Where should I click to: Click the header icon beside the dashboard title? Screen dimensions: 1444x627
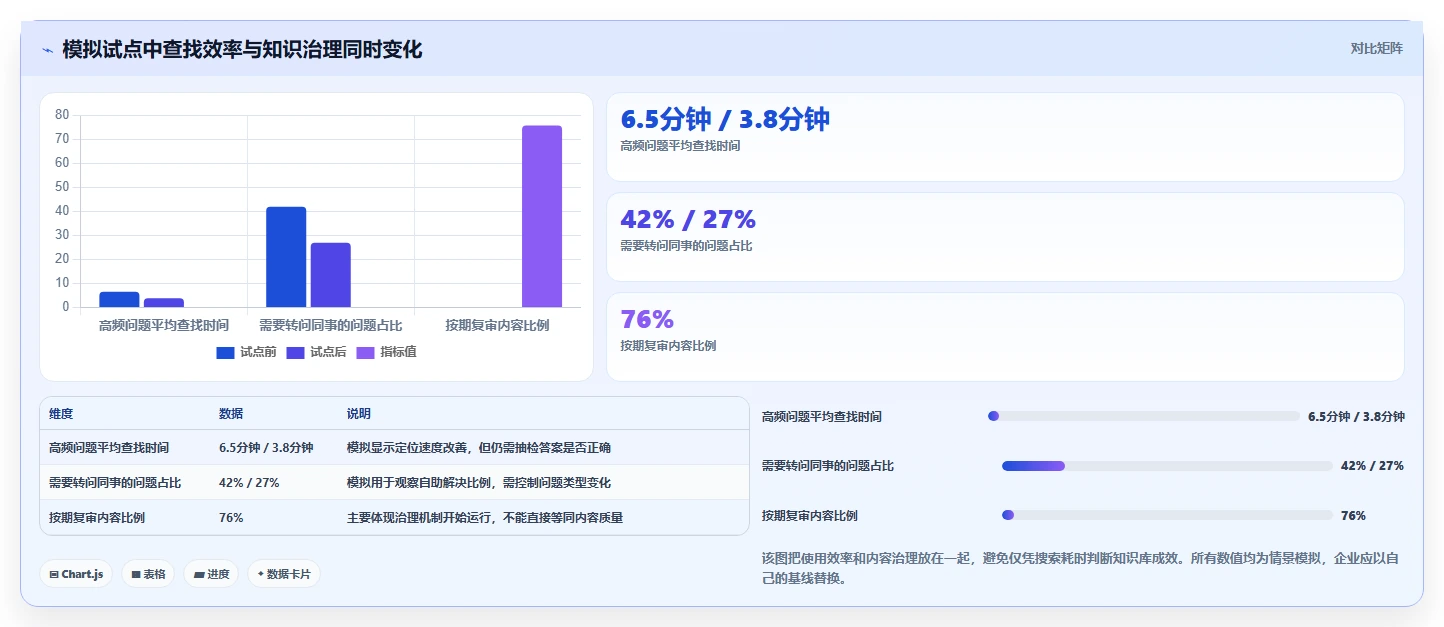(x=47, y=50)
